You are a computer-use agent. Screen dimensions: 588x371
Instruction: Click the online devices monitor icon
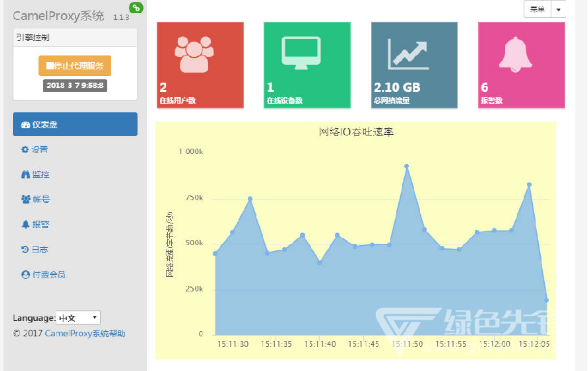[x=301, y=53]
